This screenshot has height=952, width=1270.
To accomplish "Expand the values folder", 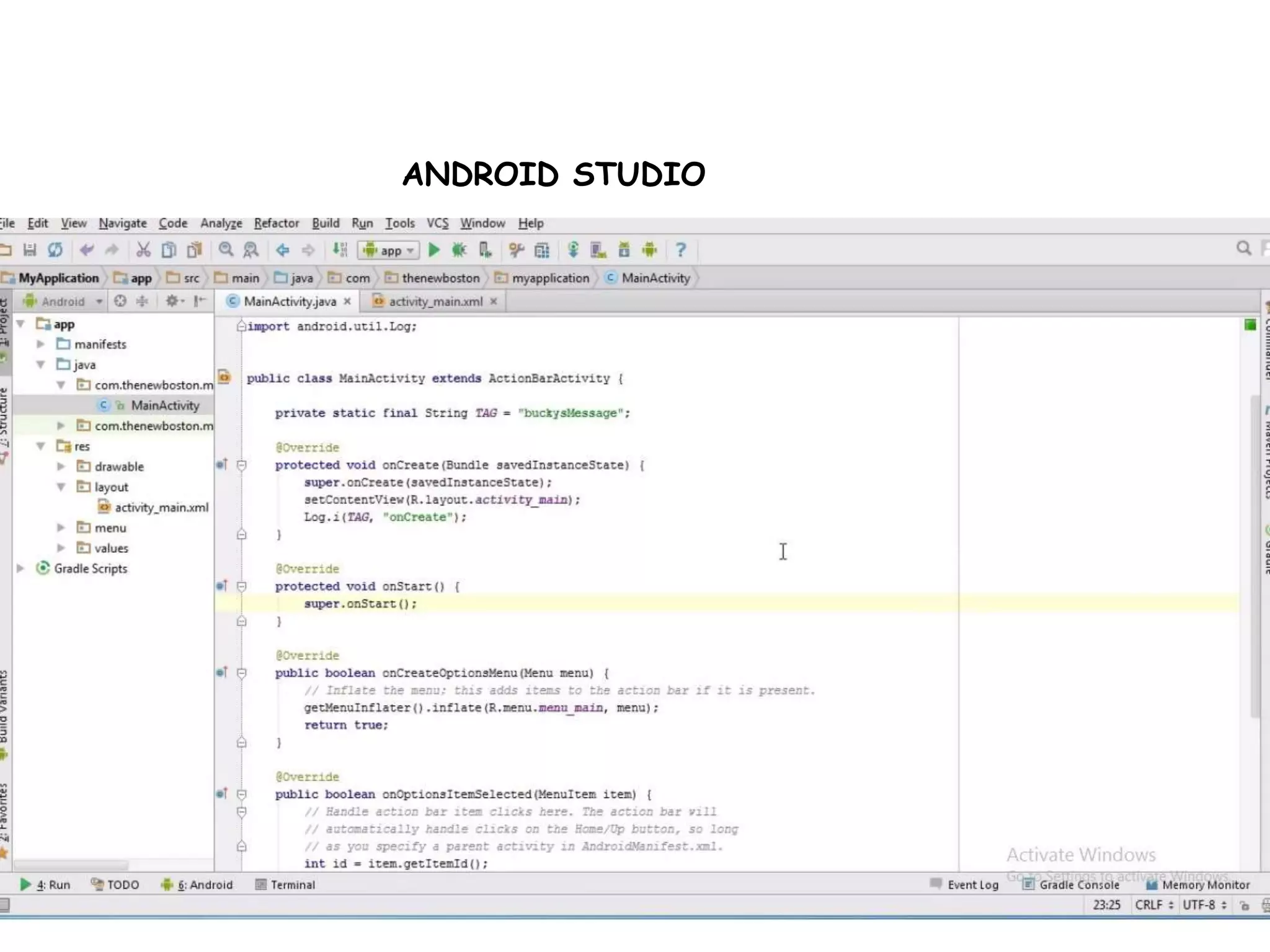I will [x=61, y=548].
